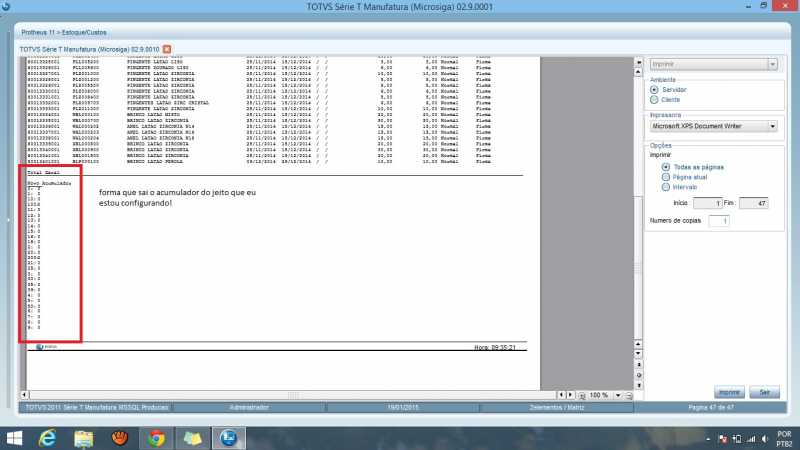This screenshot has width=800, height=450.
Task: Click the horizontal scrollbar track
Action: click(293, 395)
